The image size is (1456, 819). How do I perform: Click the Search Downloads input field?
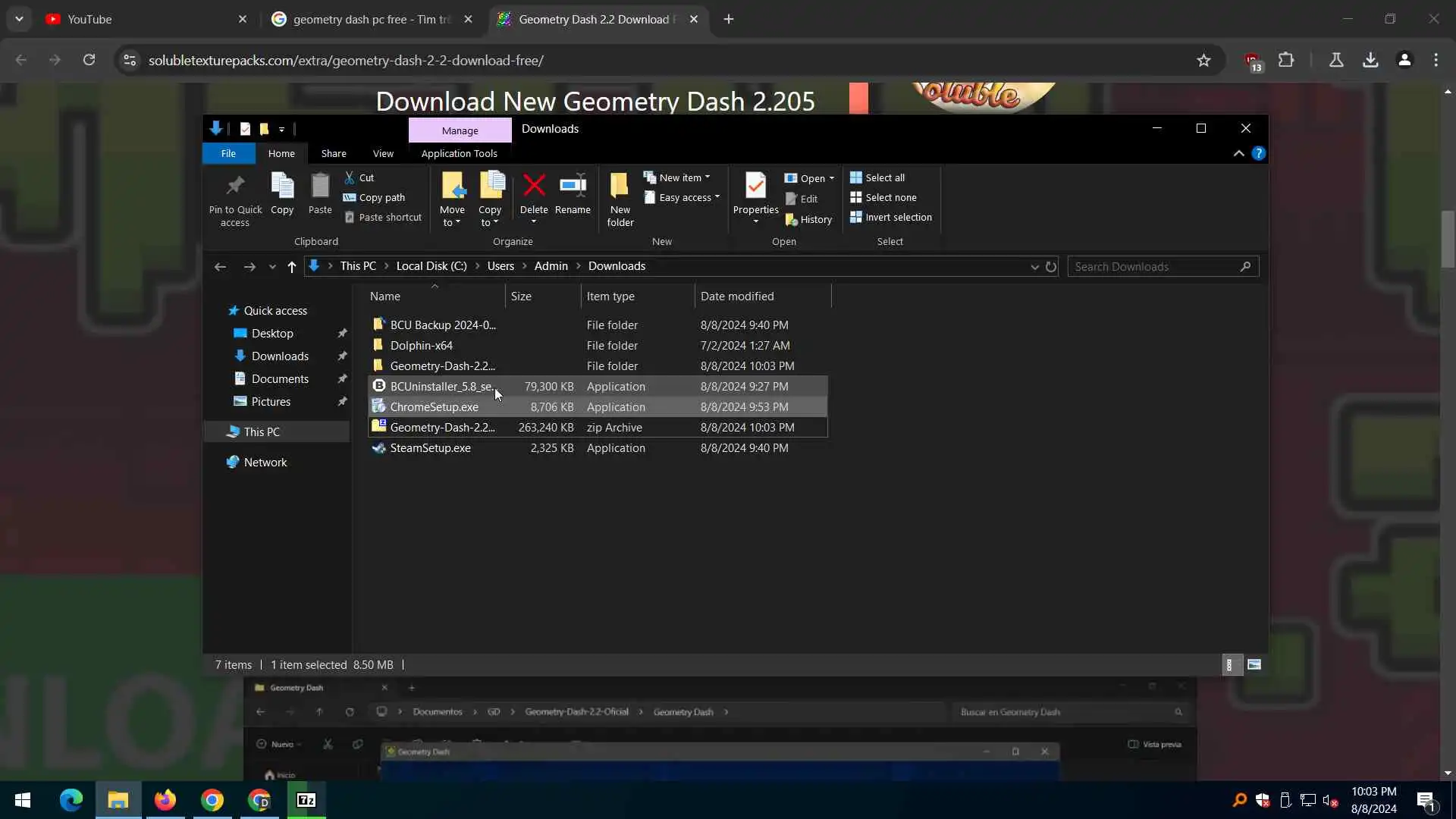[x=1153, y=267]
